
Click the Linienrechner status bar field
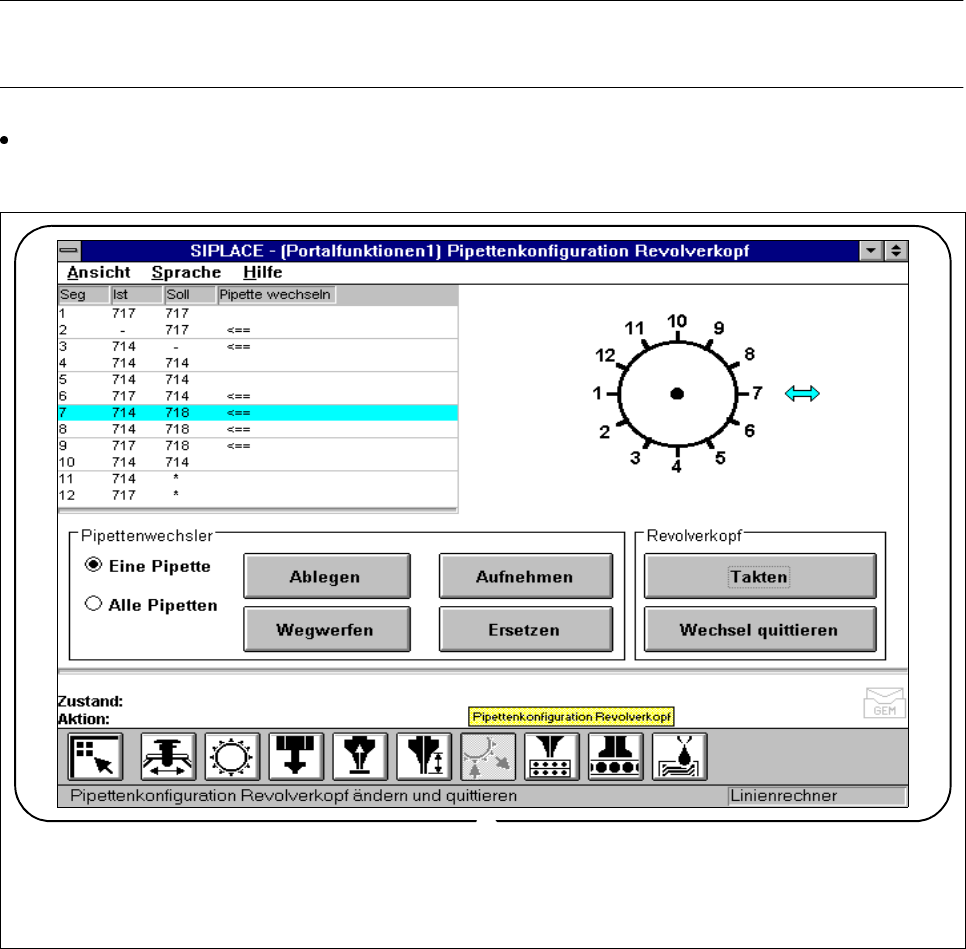click(x=816, y=796)
